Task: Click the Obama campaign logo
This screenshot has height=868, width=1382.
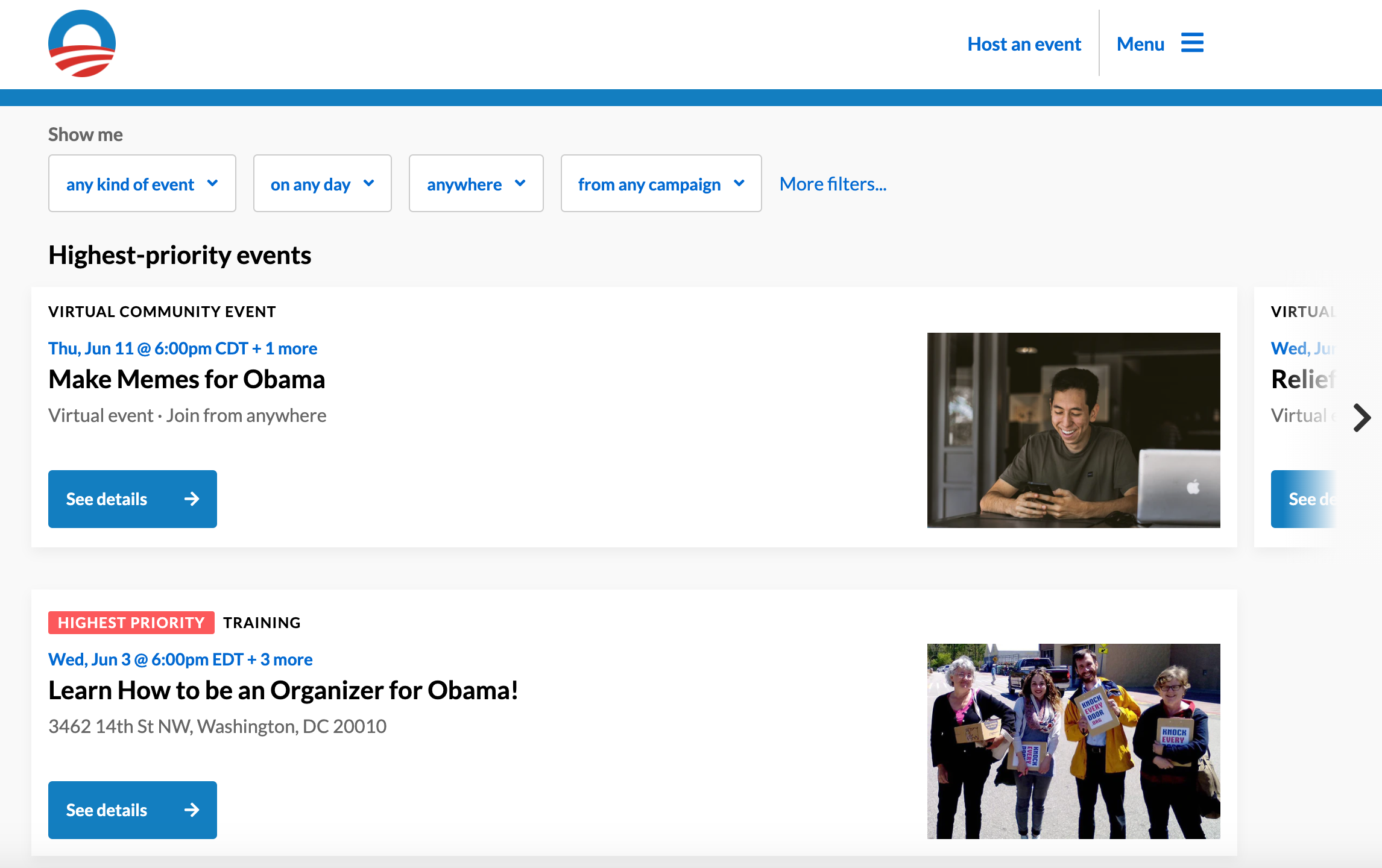Action: tap(82, 43)
